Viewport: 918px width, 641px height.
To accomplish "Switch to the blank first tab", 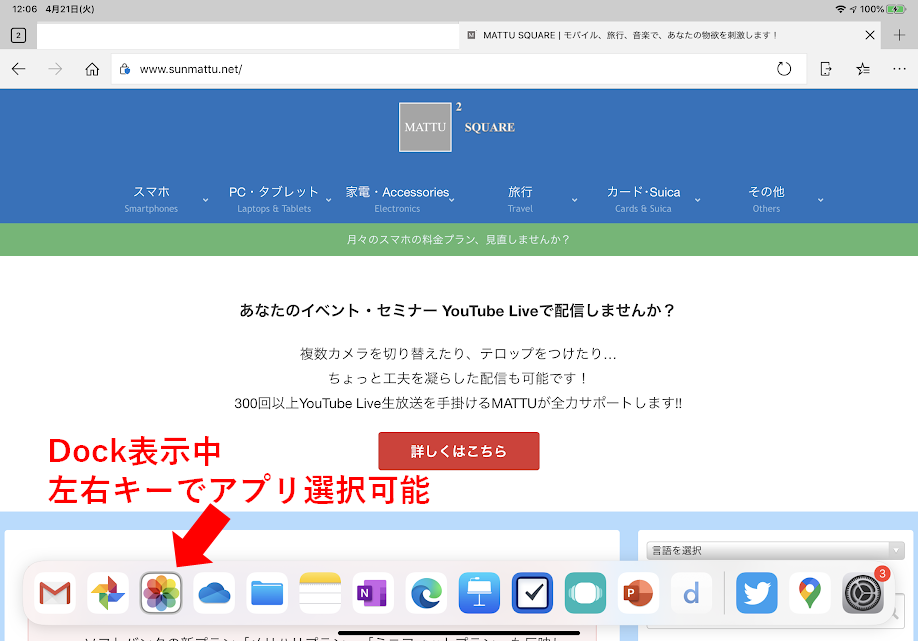I will click(x=248, y=35).
